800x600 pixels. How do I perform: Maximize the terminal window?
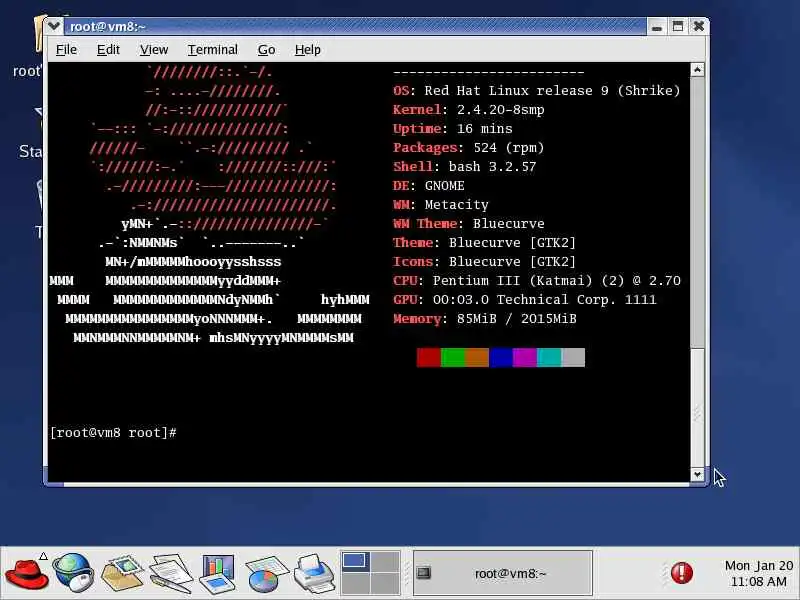pos(678,26)
